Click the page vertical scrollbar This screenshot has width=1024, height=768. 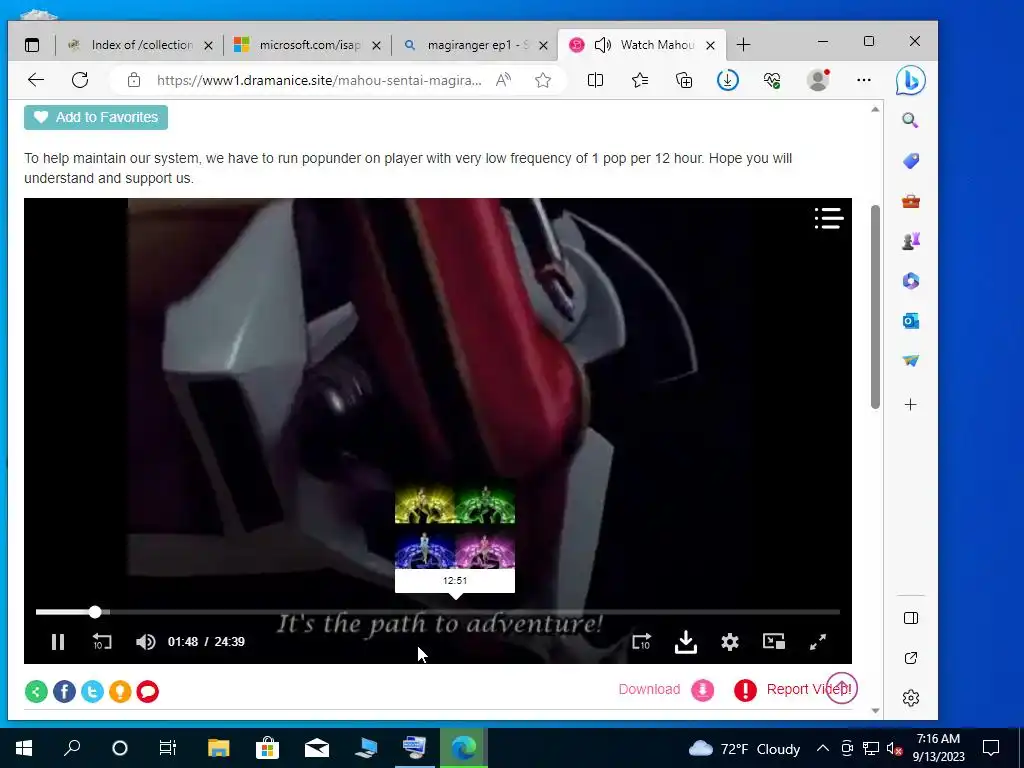point(875,307)
